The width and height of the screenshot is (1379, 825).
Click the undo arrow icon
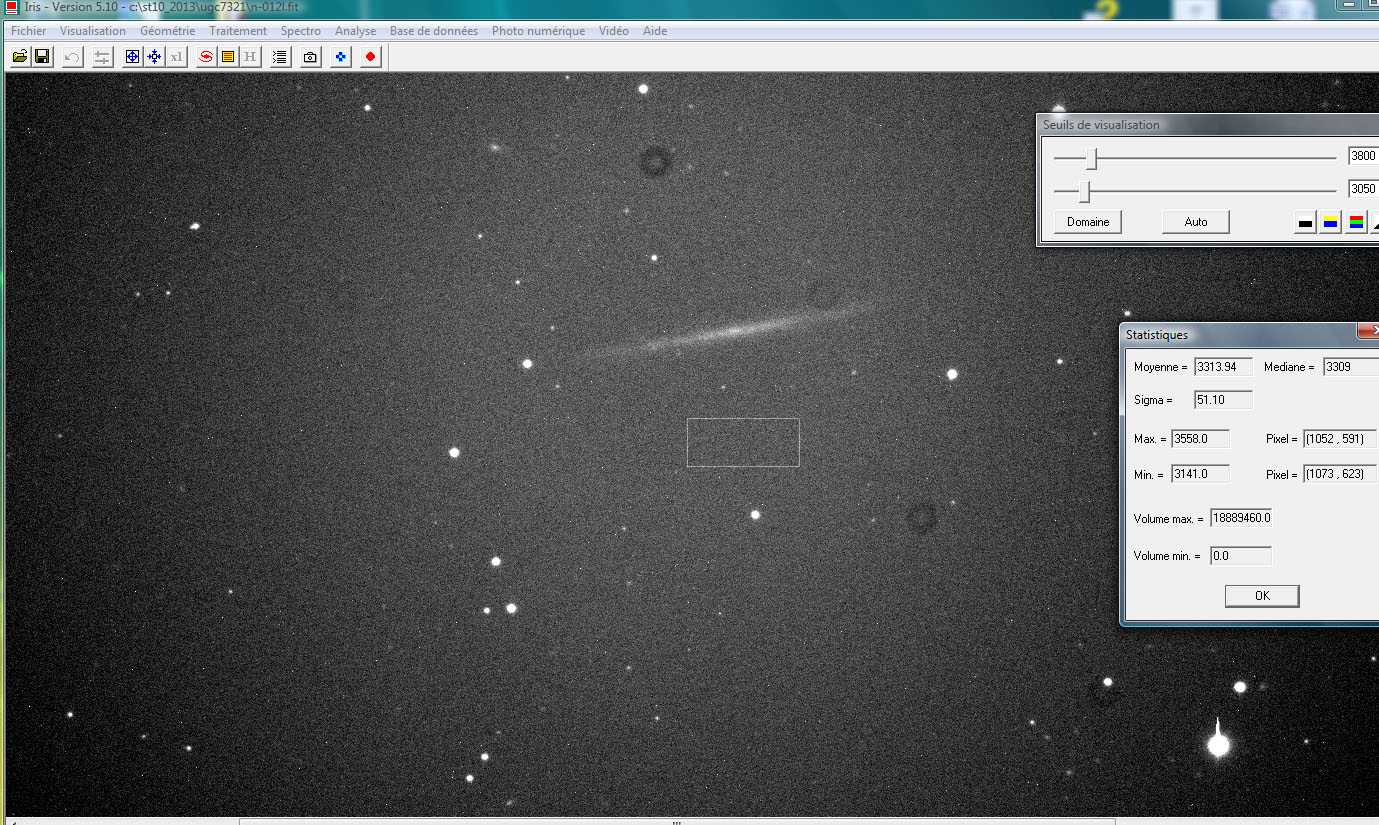72,57
